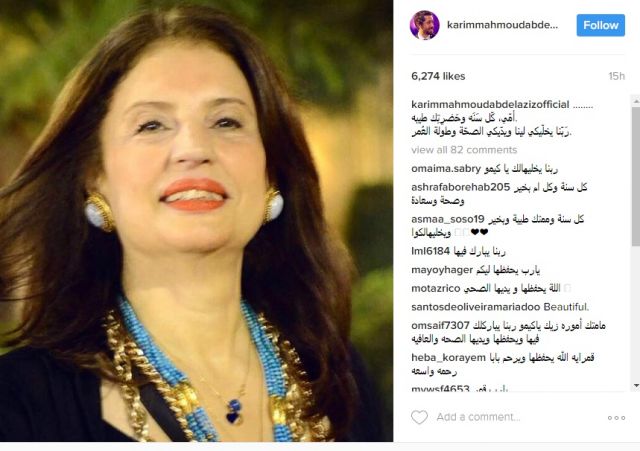Viewport: 640px width, 451px height.
Task: View all 82 comments
Action: point(464,150)
